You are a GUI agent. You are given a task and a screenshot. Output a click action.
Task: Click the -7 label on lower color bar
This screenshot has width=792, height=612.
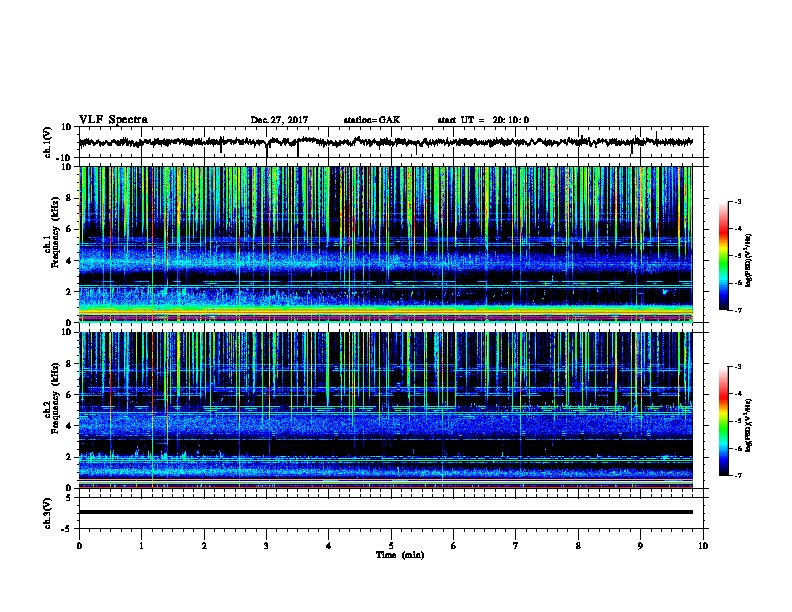pyautogui.click(x=737, y=475)
